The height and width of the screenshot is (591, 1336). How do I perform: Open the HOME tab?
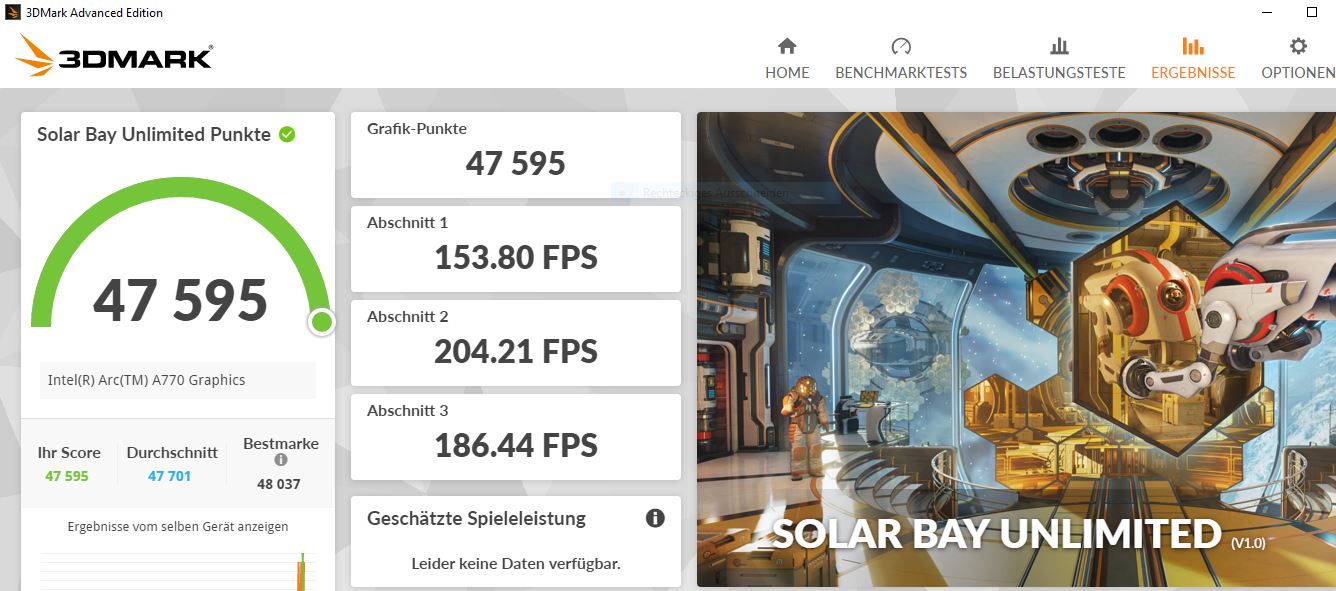787,72
